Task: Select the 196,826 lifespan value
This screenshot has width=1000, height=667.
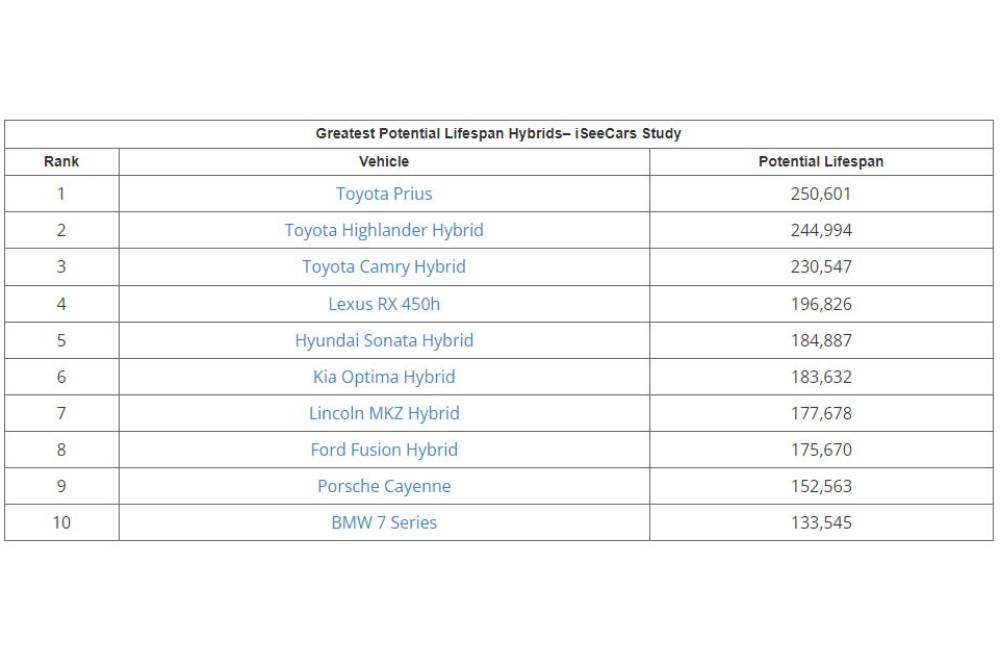Action: tap(821, 304)
